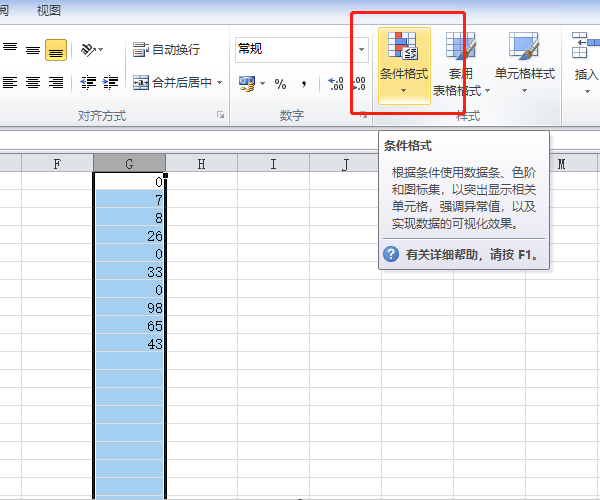The image size is (600, 500).
Task: Open 合并后居中 dropdown arrow
Action: (220, 82)
